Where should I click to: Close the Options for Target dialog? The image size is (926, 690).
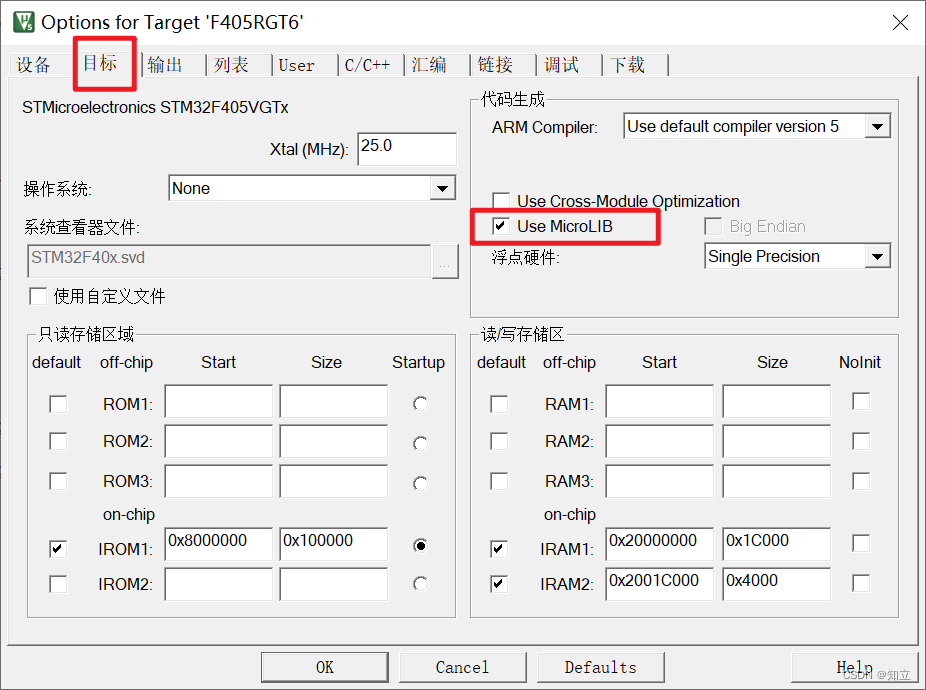pos(900,22)
